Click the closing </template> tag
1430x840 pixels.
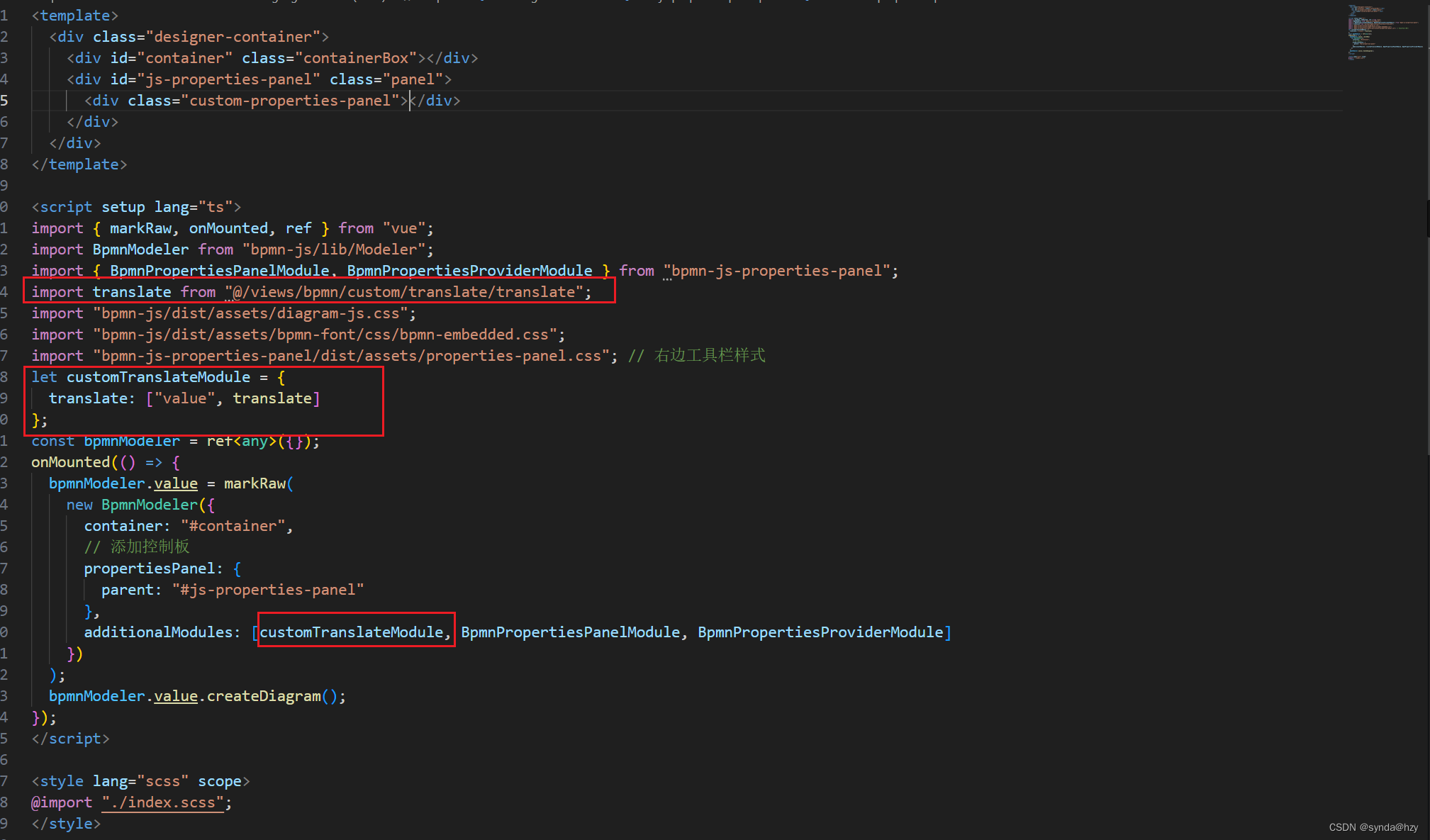tap(79, 164)
